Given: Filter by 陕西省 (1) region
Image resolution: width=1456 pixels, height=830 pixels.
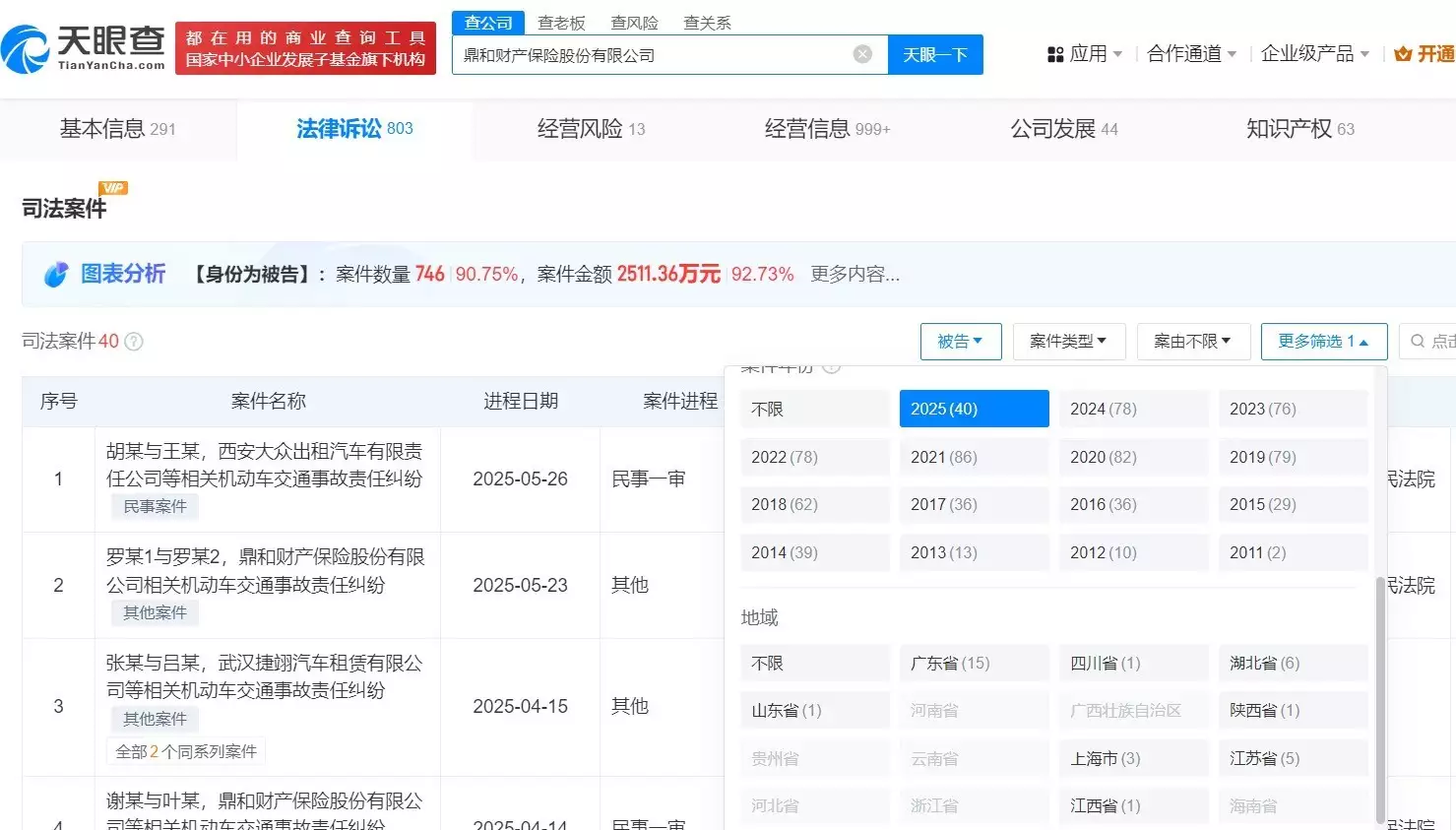Looking at the screenshot, I should click(1294, 710).
